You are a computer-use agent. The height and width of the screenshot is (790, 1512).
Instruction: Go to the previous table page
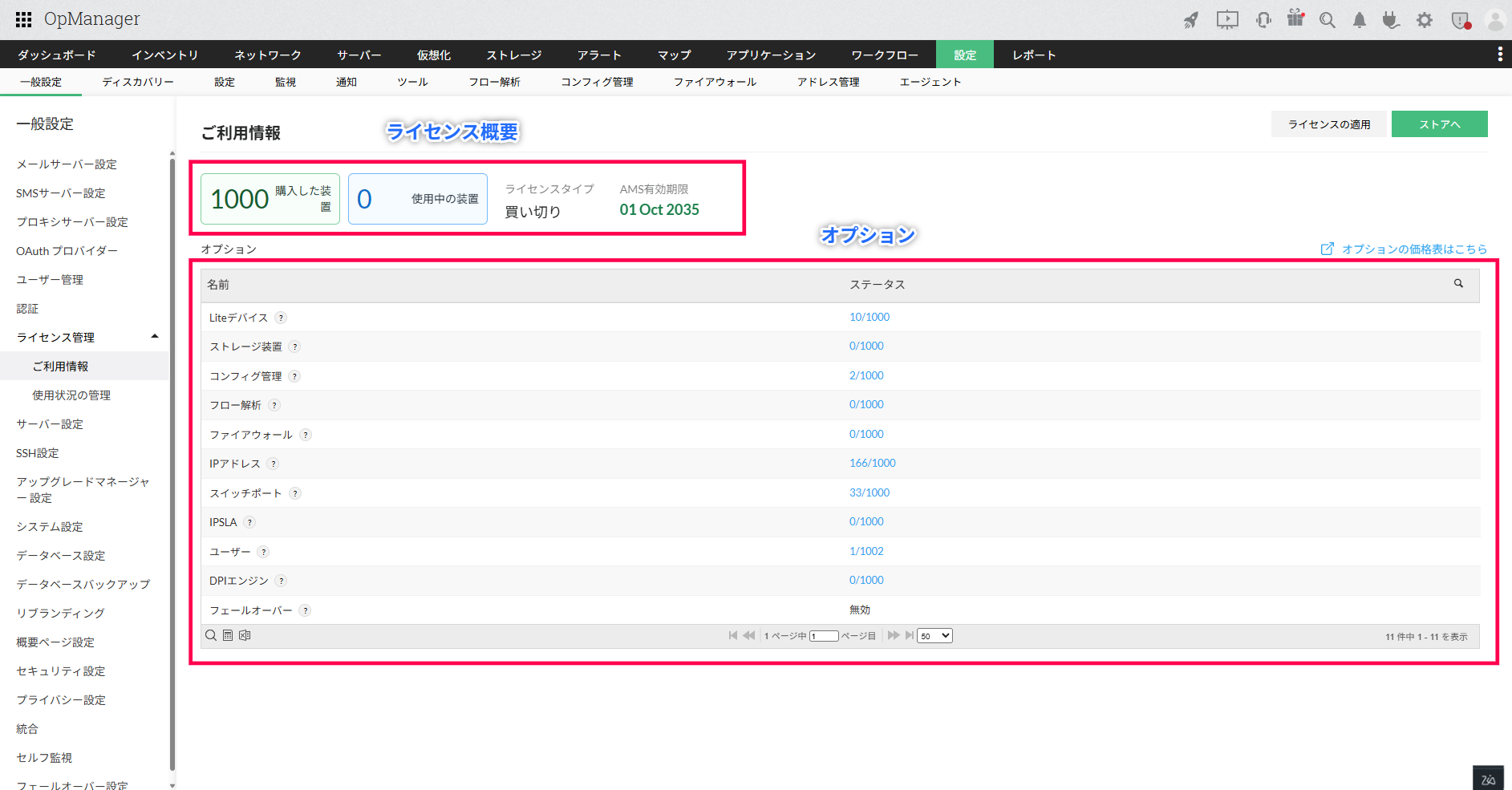[x=749, y=635]
